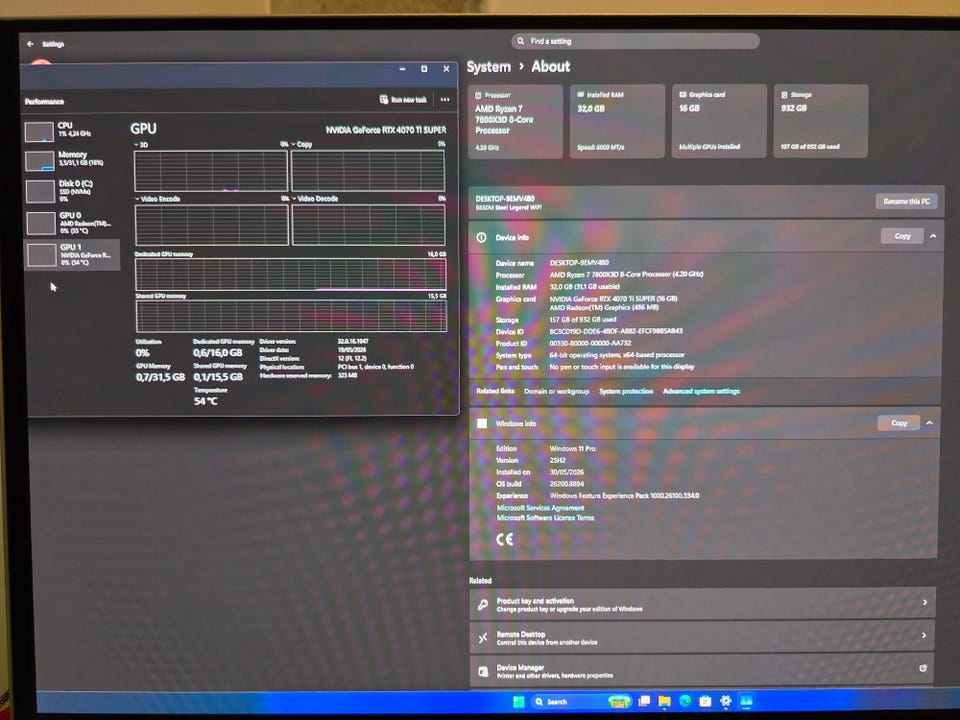Viewport: 960px width, 720px height.
Task: Open Device Manager row
Action: (702, 670)
